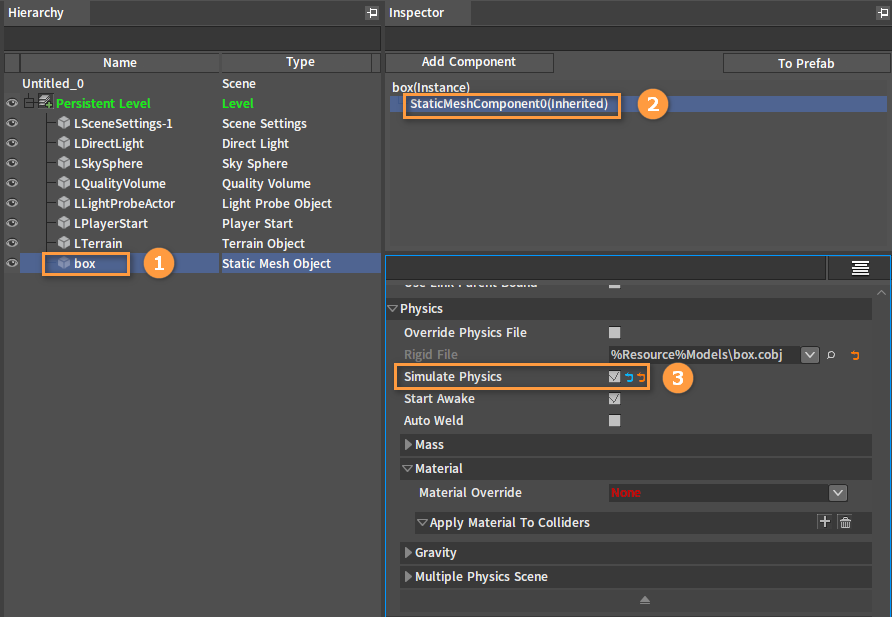892x617 pixels.
Task: Add entry to Apply Material To Colliders
Action: tap(825, 521)
